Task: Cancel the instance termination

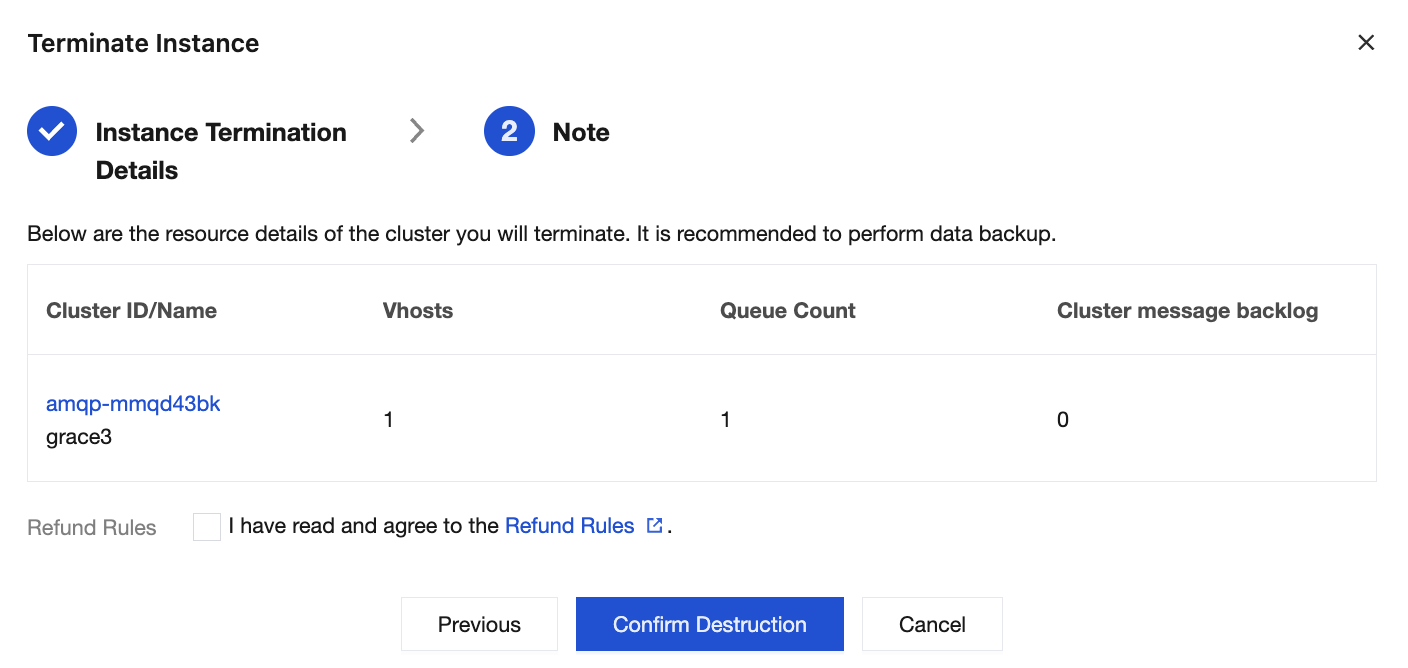Action: click(x=931, y=624)
